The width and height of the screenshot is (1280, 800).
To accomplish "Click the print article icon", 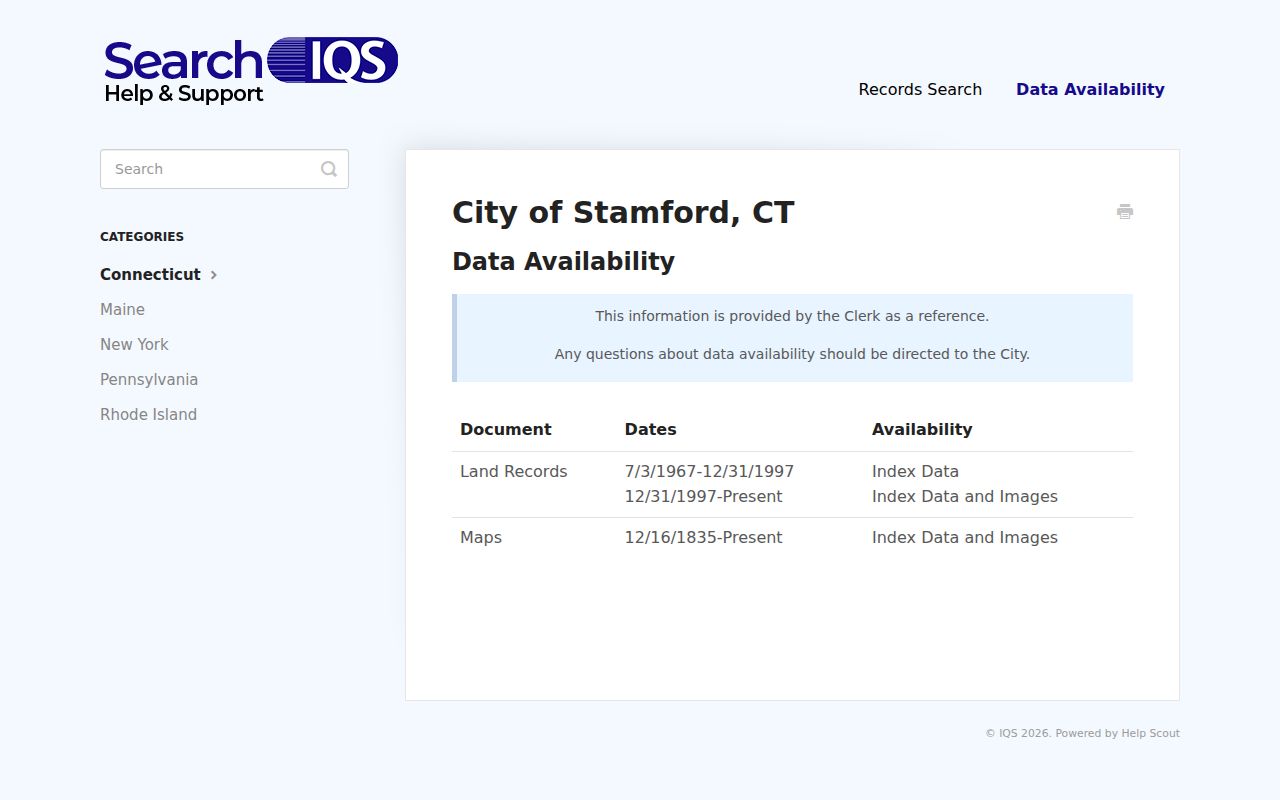I will [1125, 211].
